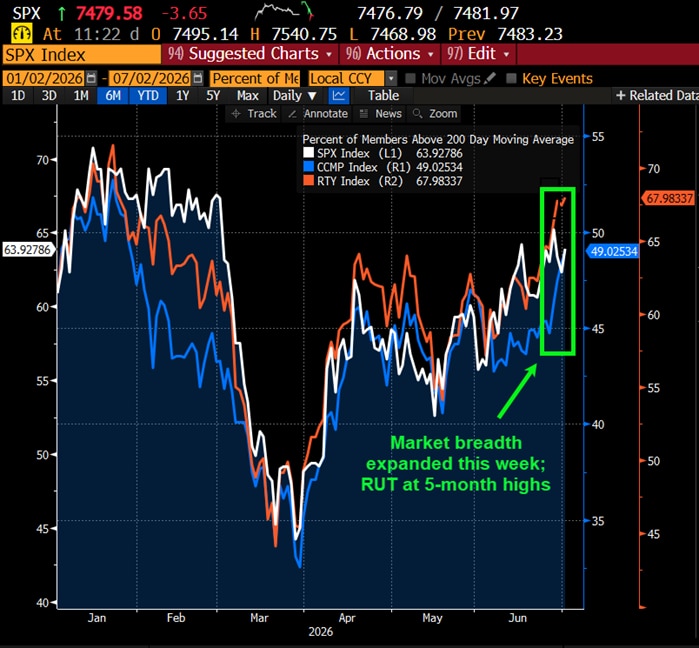Open the start date calendar icon
This screenshot has width=699, height=648.
point(91,78)
